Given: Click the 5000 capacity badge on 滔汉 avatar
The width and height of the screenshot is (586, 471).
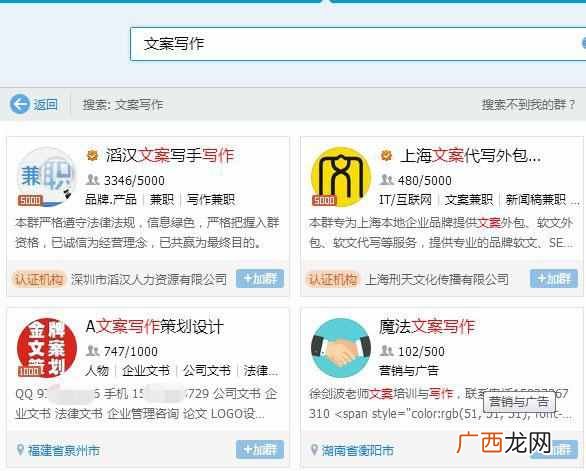Looking at the screenshot, I should [30, 200].
